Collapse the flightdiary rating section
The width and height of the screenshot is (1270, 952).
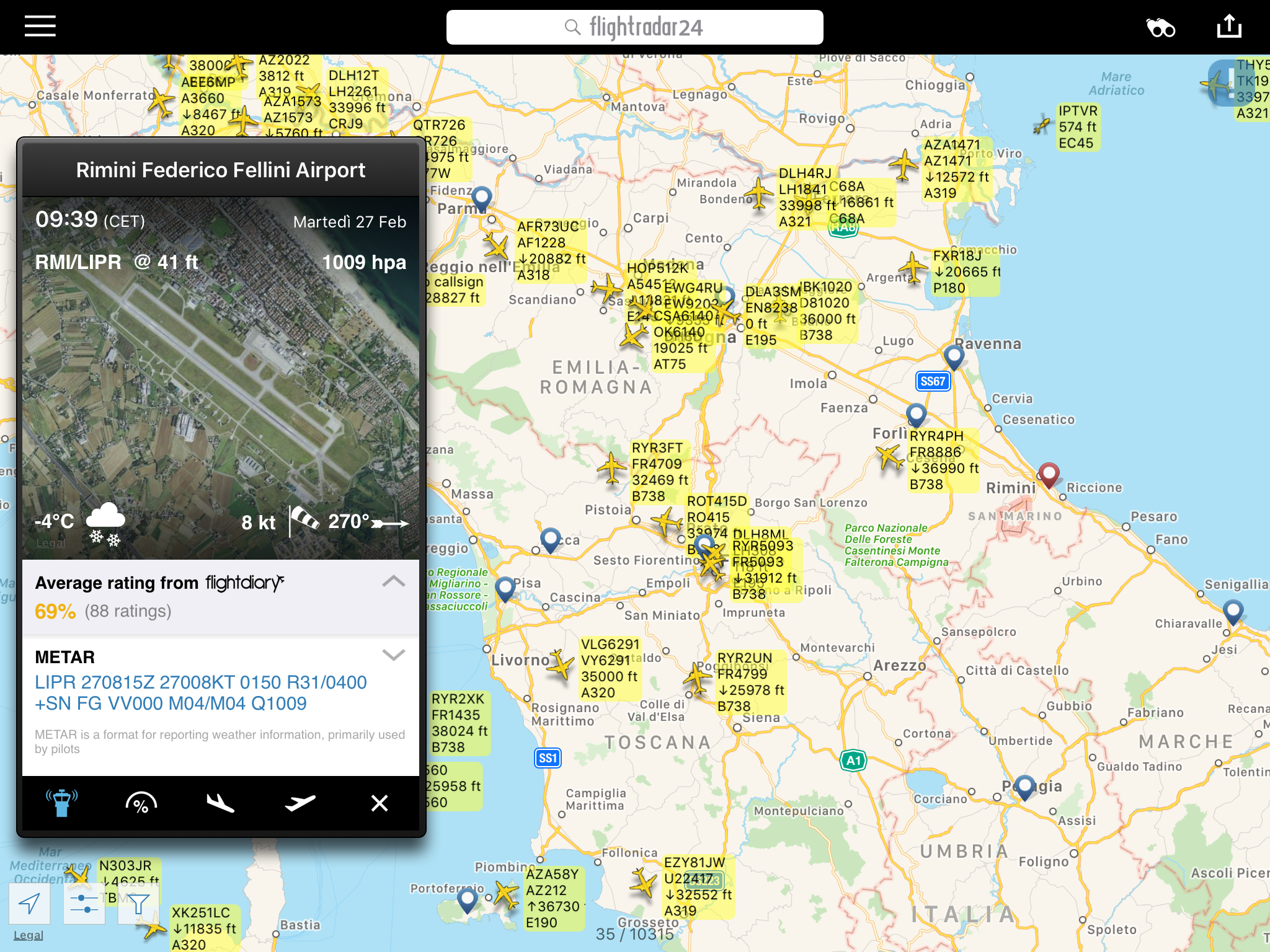[x=393, y=581]
